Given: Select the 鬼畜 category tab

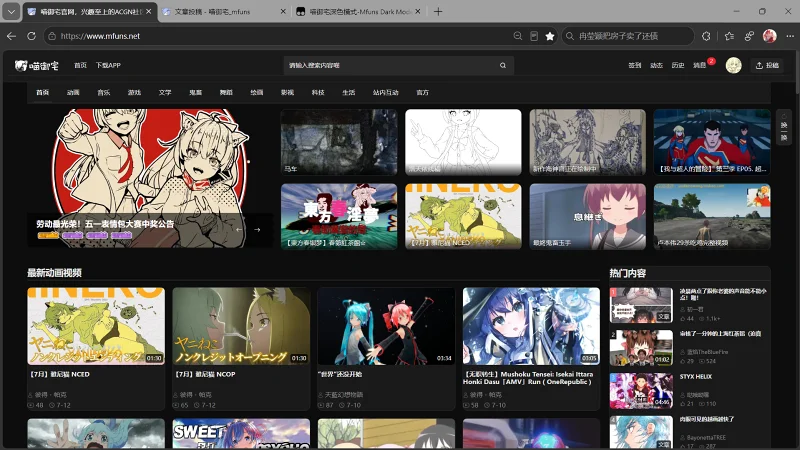Looking at the screenshot, I should pyautogui.click(x=195, y=92).
